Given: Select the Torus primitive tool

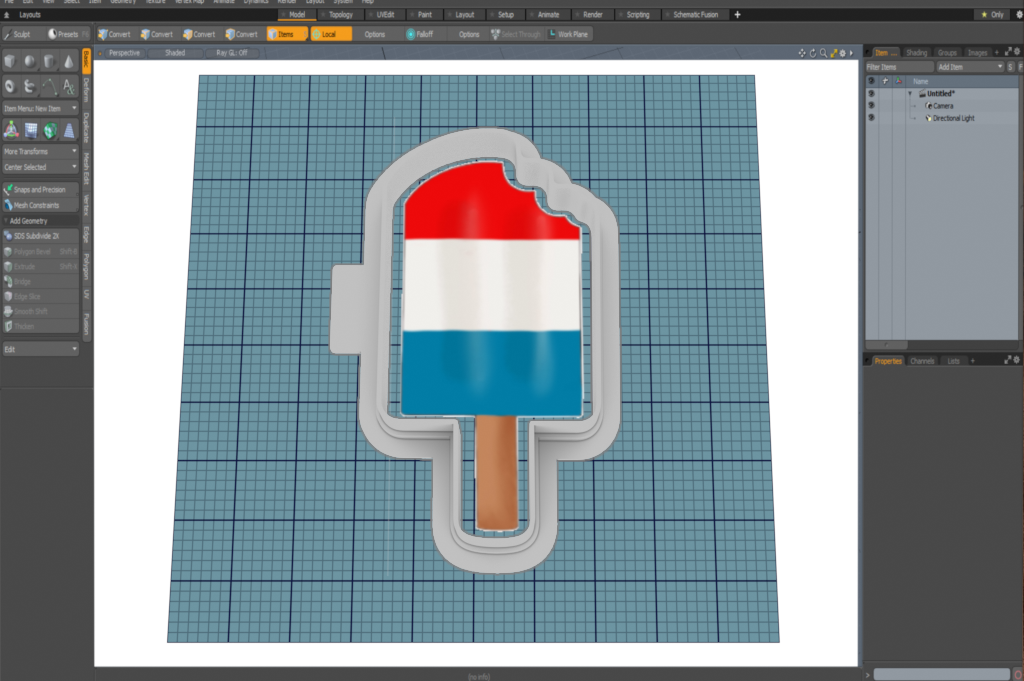Looking at the screenshot, I should pyautogui.click(x=11, y=86).
